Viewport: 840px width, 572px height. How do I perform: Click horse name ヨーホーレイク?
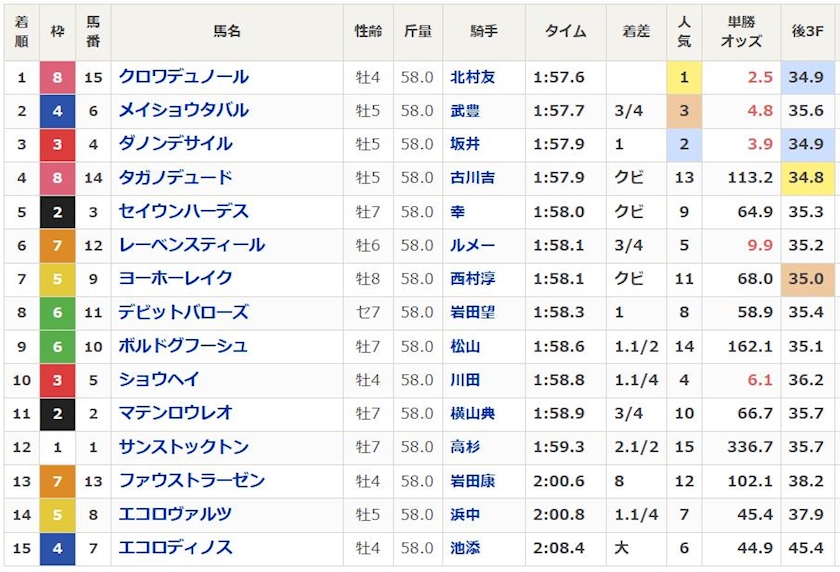(176, 279)
